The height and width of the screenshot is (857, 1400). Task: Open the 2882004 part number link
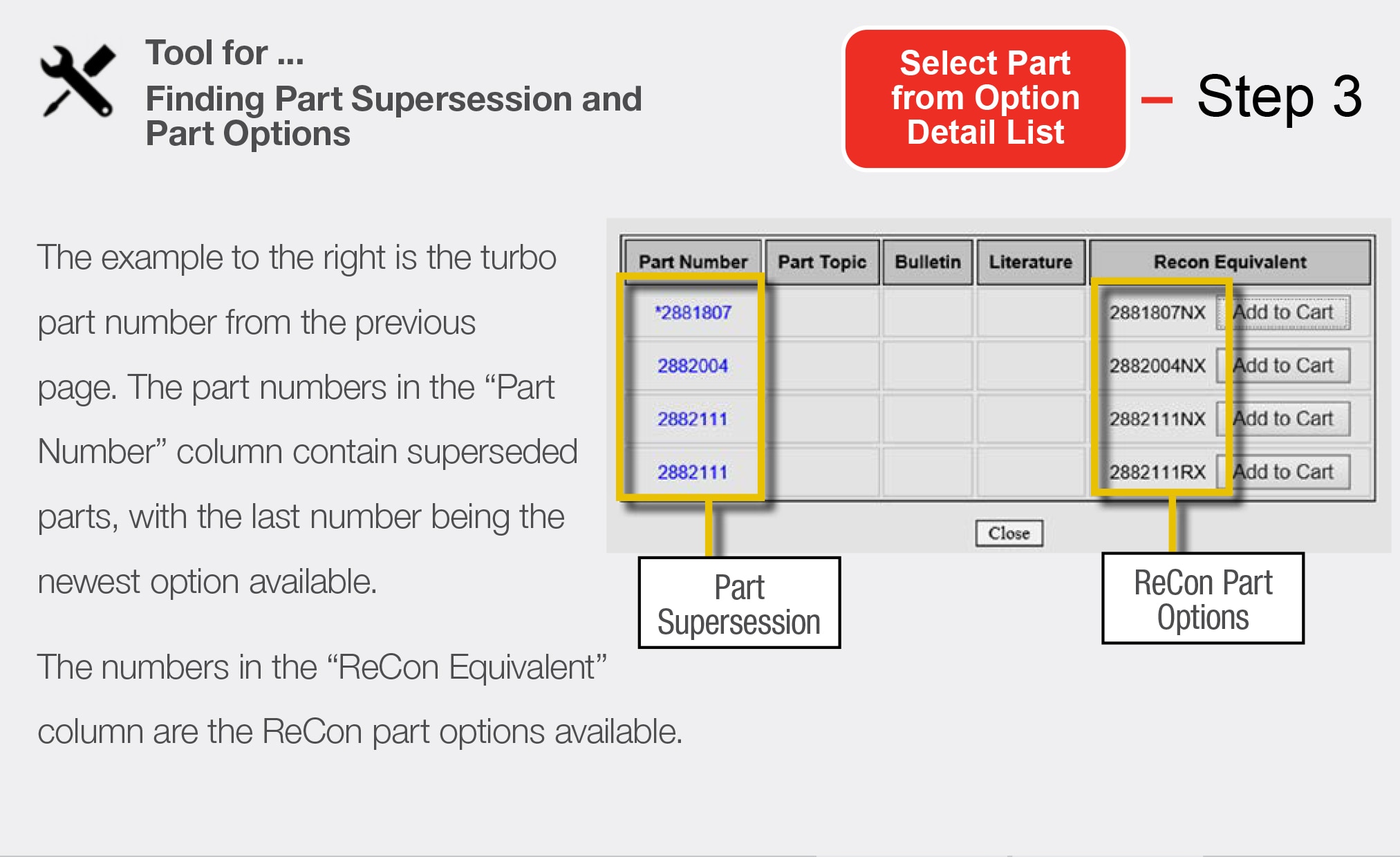click(x=693, y=366)
